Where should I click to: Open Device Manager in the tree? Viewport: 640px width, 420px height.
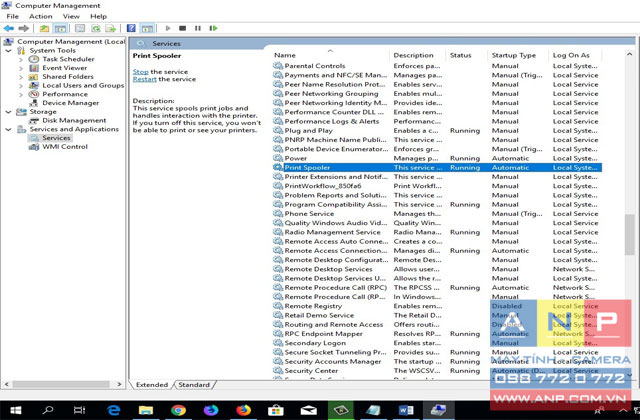[x=71, y=103]
